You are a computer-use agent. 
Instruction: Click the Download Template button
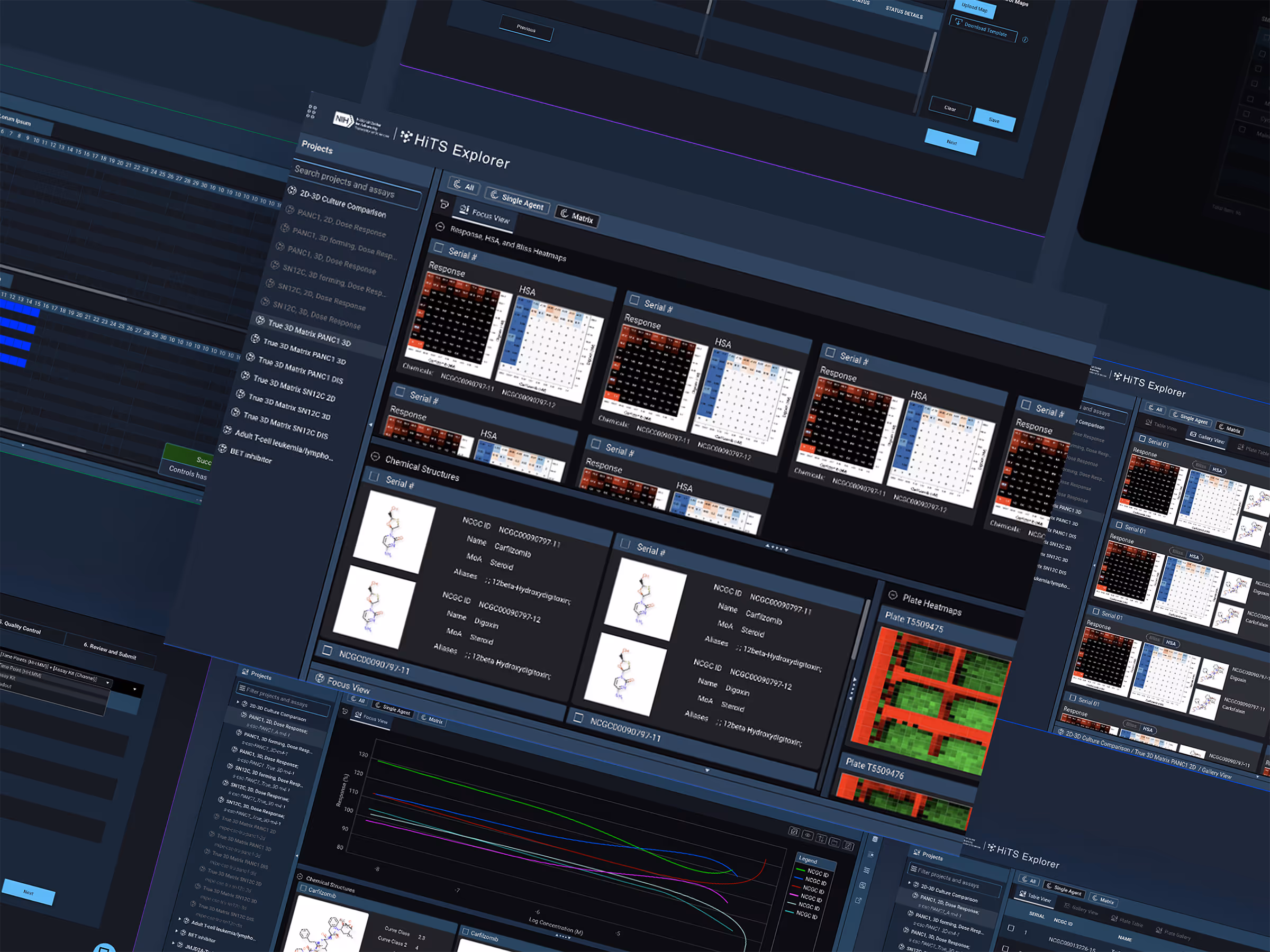983,29
